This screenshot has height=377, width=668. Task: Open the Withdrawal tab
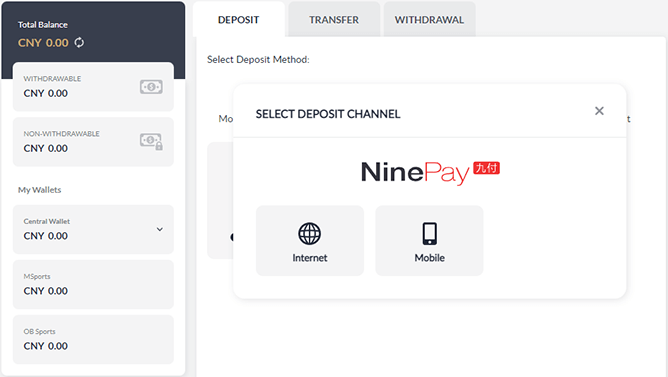(429, 20)
